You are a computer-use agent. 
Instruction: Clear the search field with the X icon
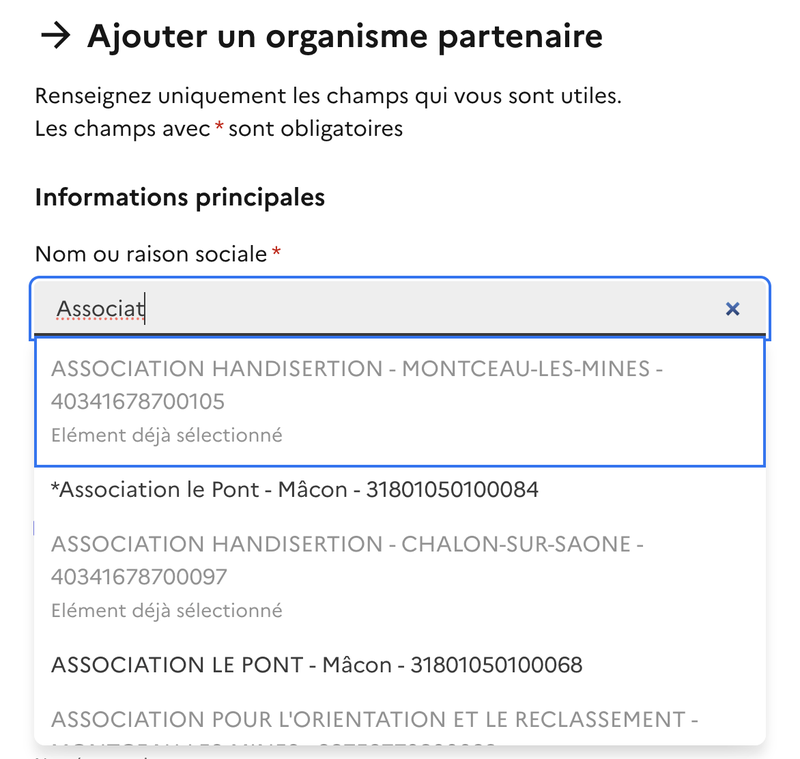click(732, 309)
